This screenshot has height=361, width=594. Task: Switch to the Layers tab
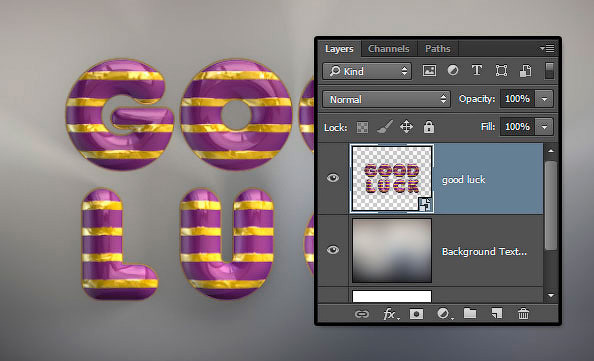click(x=339, y=49)
